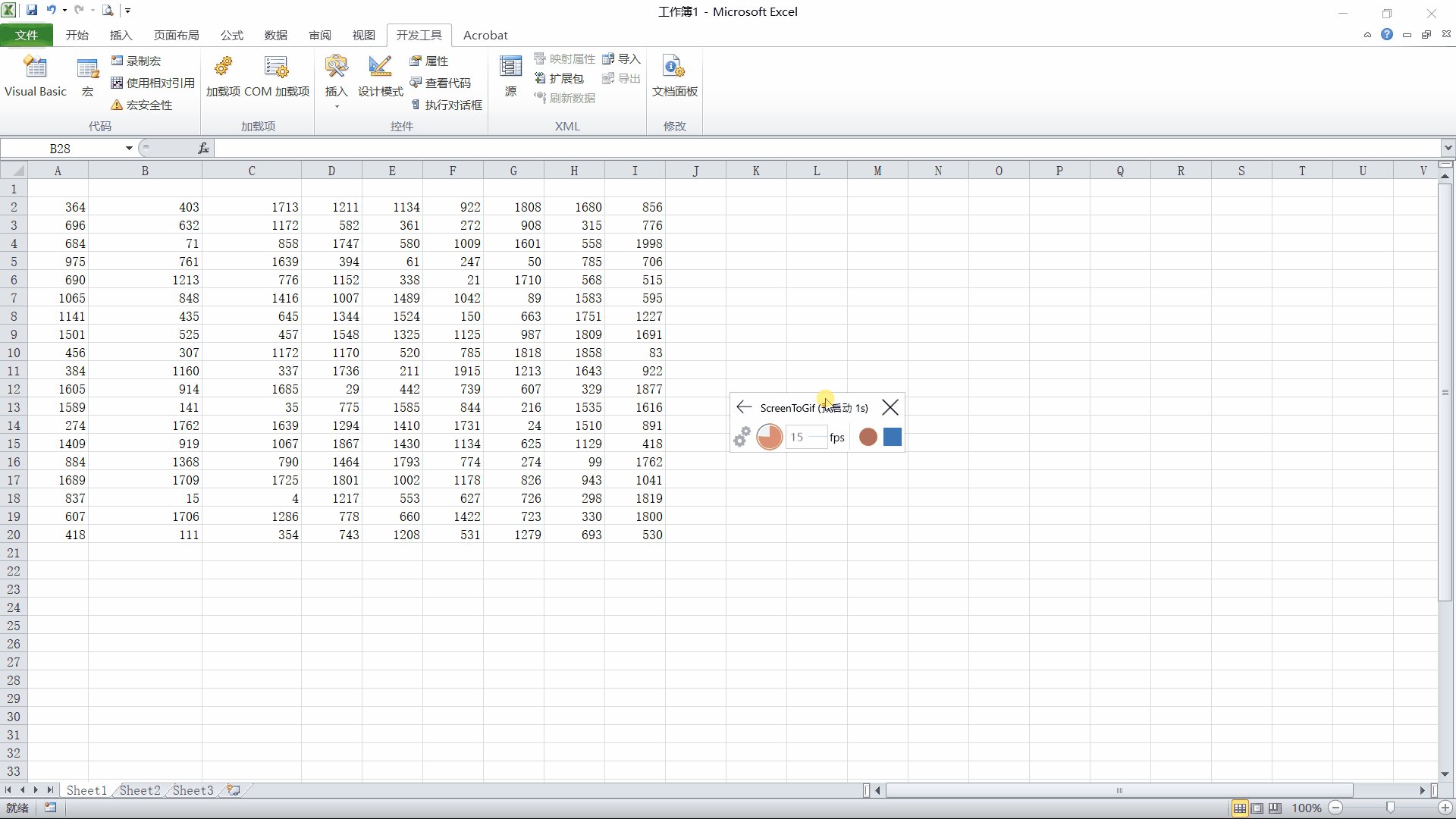This screenshot has width=1456, height=819.
Task: Open the Data (数据) ribbon tab
Action: (x=275, y=36)
